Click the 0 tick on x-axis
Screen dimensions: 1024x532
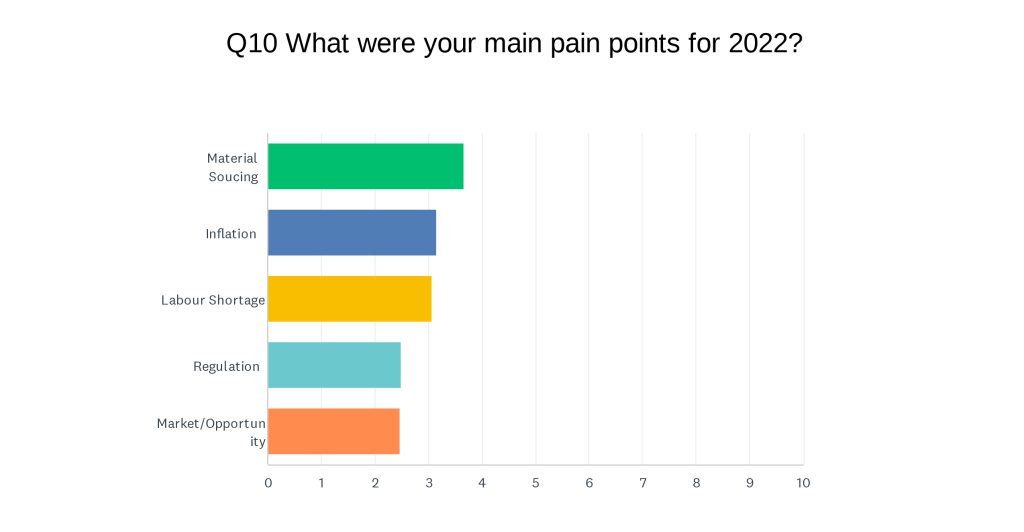(x=268, y=483)
